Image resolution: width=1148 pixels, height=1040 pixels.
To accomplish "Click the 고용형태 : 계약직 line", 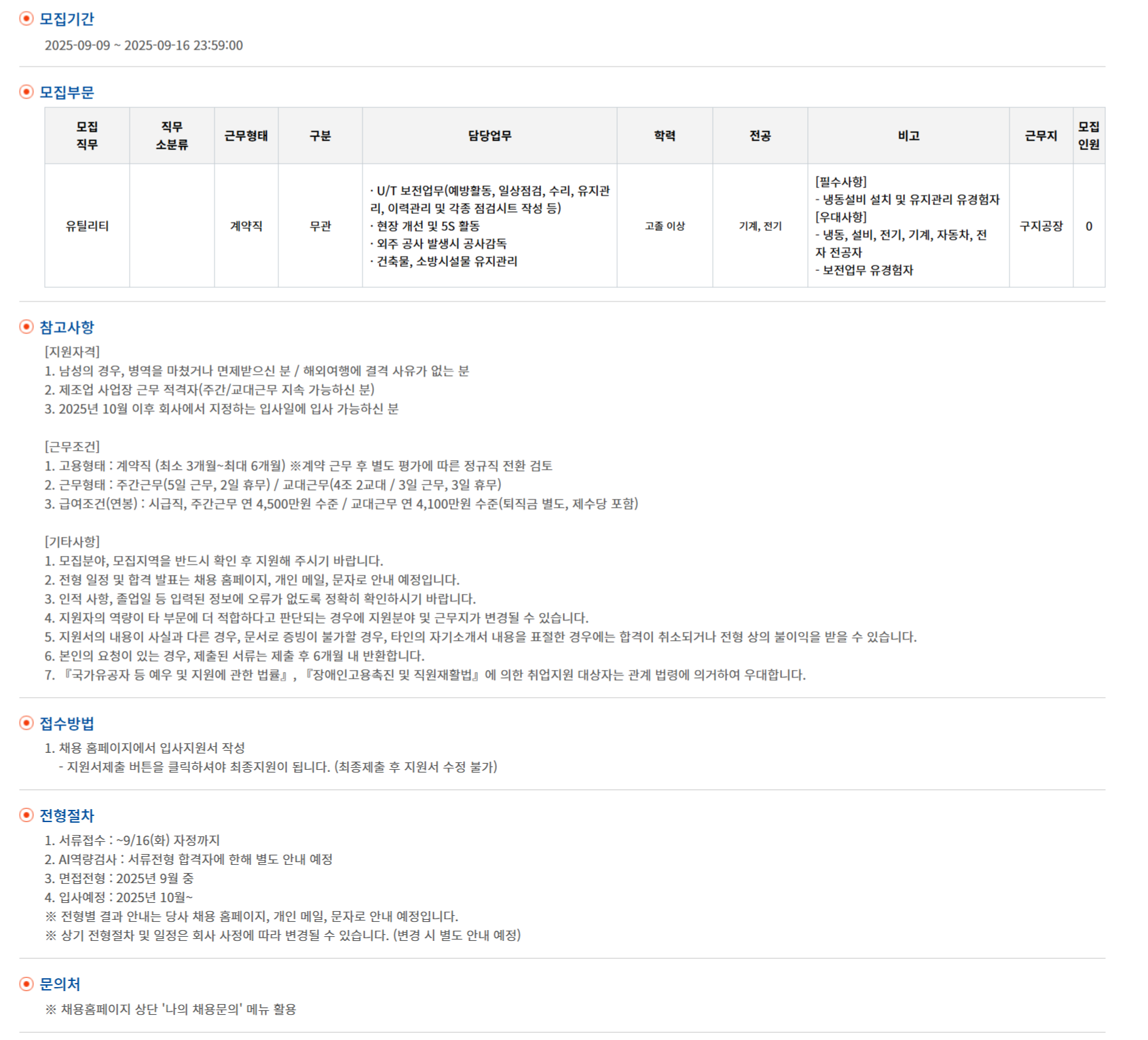I will (x=299, y=466).
